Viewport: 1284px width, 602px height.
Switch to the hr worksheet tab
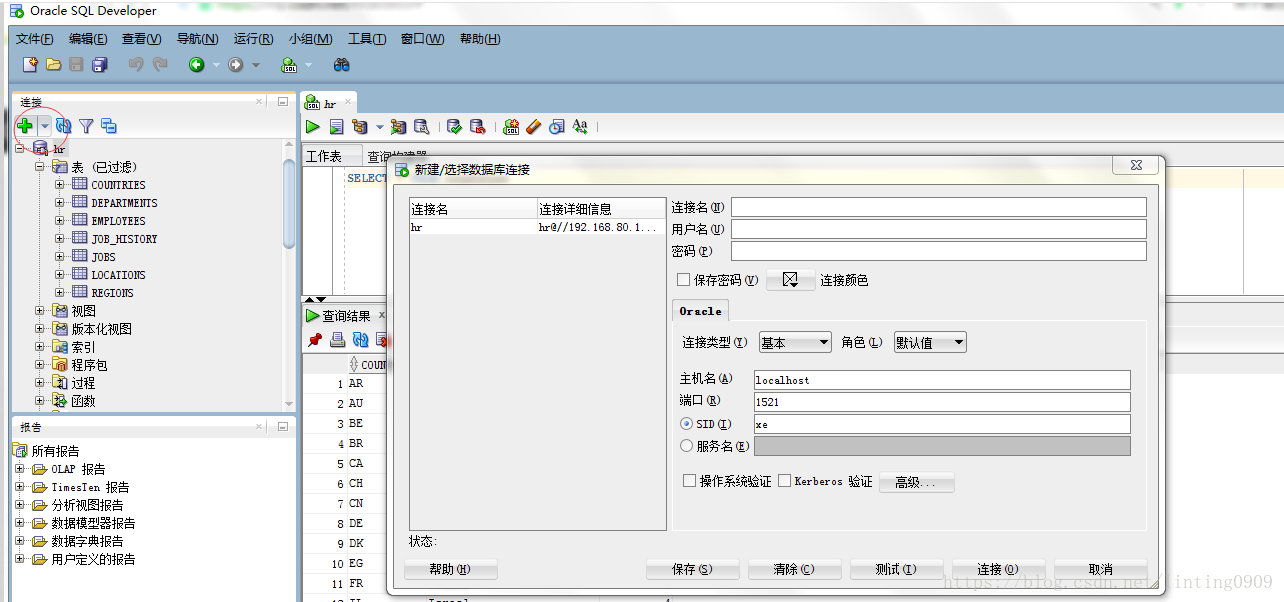(x=329, y=103)
